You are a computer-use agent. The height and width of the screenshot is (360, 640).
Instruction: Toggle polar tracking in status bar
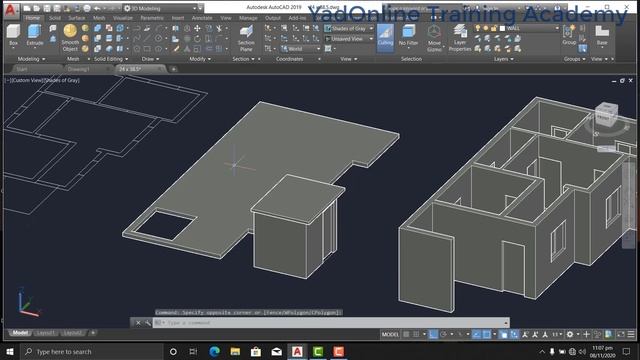click(x=443, y=334)
